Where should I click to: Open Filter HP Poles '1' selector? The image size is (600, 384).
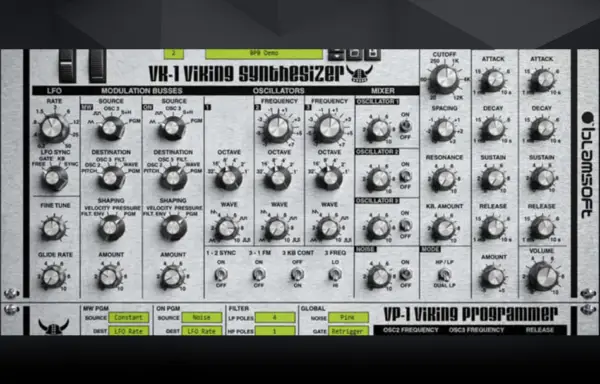click(275, 331)
